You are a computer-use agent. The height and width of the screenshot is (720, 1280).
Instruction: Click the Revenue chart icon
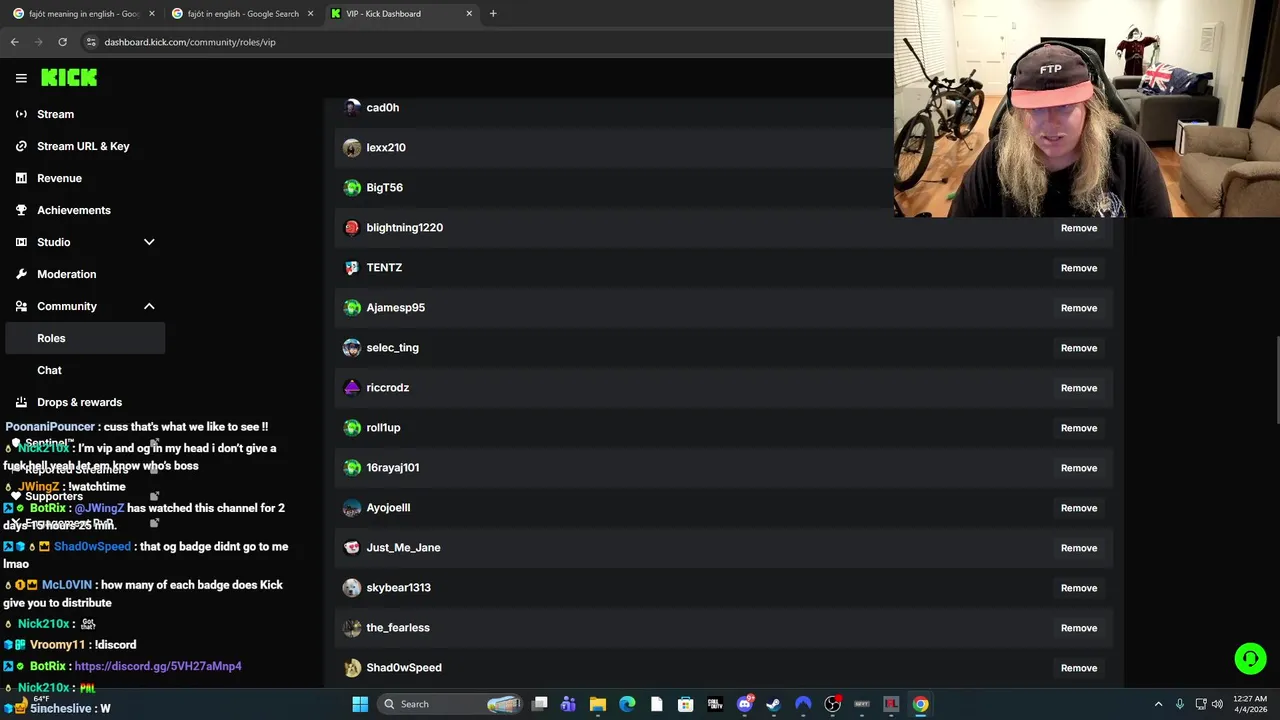pyautogui.click(x=21, y=178)
